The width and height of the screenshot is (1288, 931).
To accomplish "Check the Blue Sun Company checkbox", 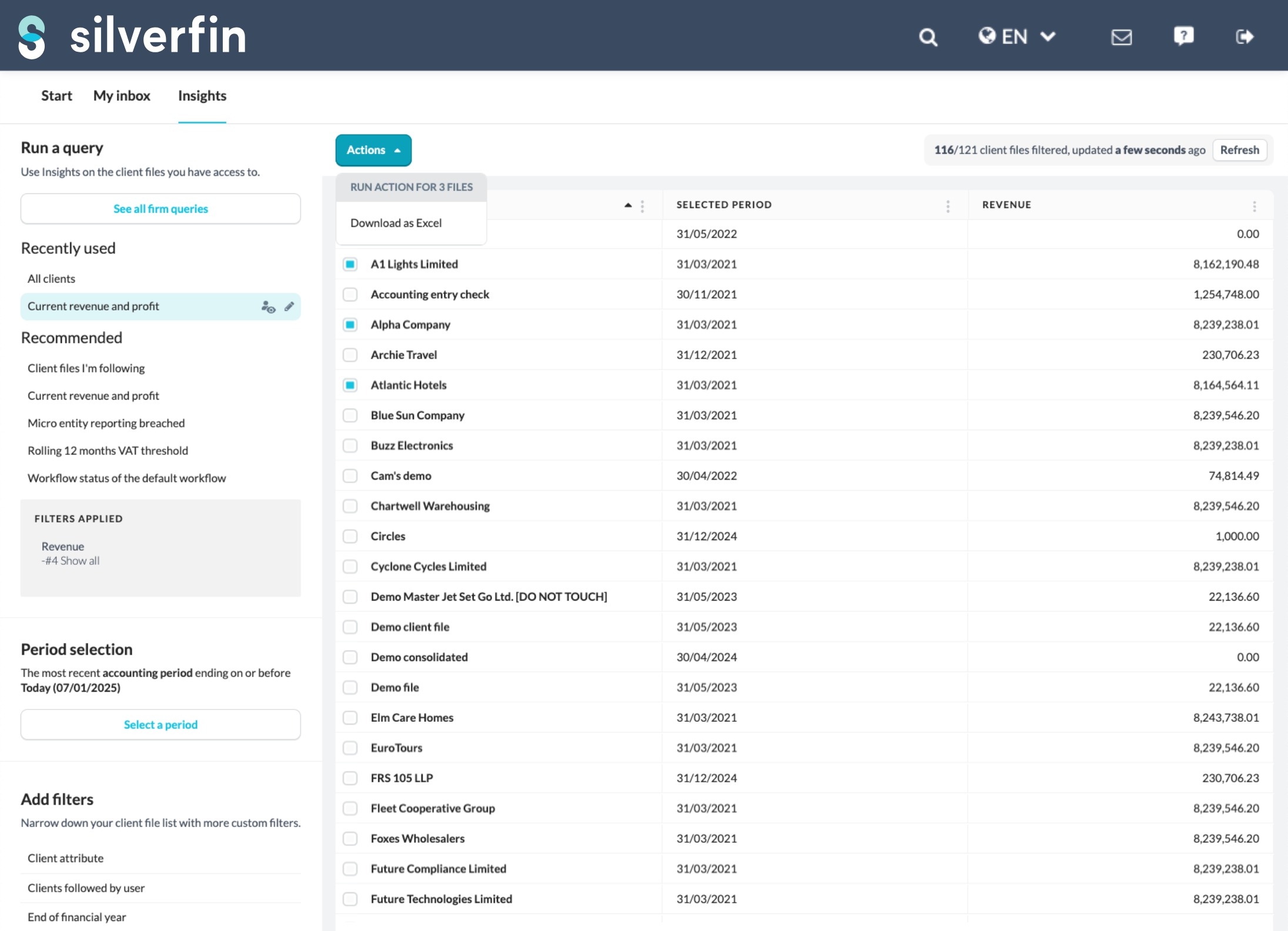I will pyautogui.click(x=350, y=416).
